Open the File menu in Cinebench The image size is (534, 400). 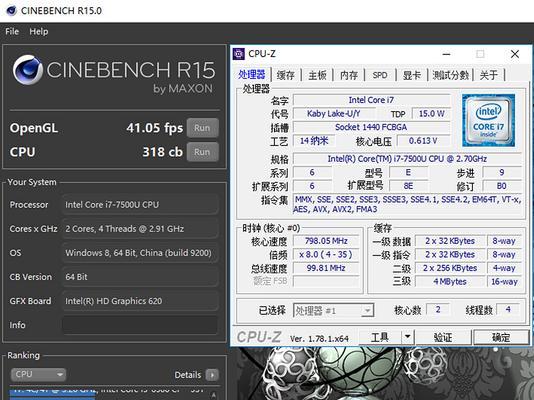click(x=12, y=32)
